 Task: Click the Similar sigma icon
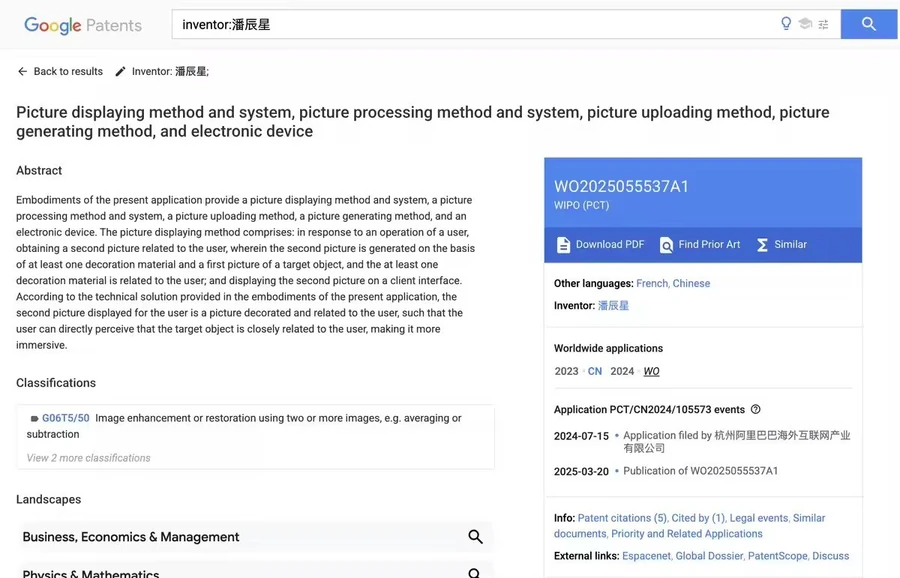point(762,245)
